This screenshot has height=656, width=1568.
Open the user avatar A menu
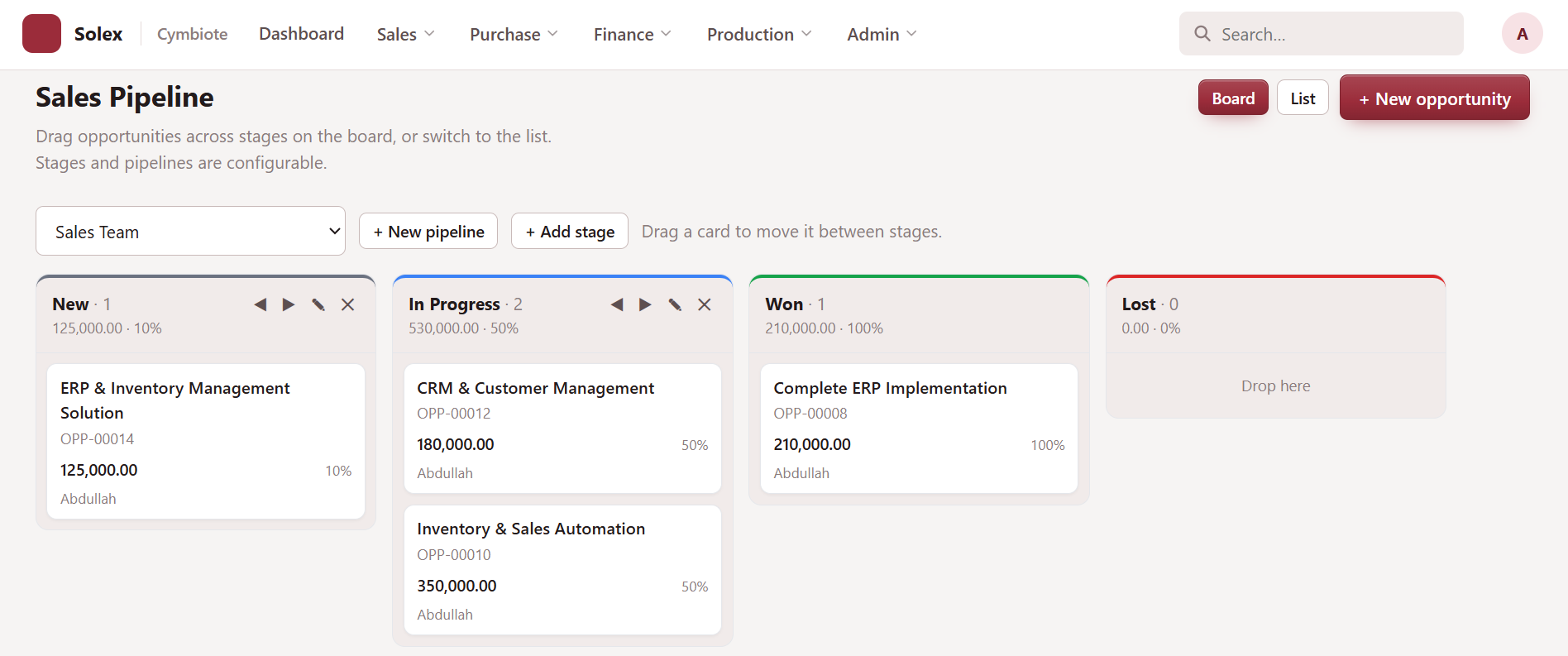click(x=1523, y=34)
